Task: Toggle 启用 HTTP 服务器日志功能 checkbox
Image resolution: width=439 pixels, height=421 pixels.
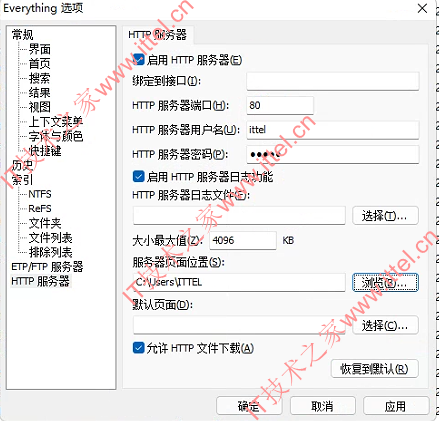Action: (139, 176)
